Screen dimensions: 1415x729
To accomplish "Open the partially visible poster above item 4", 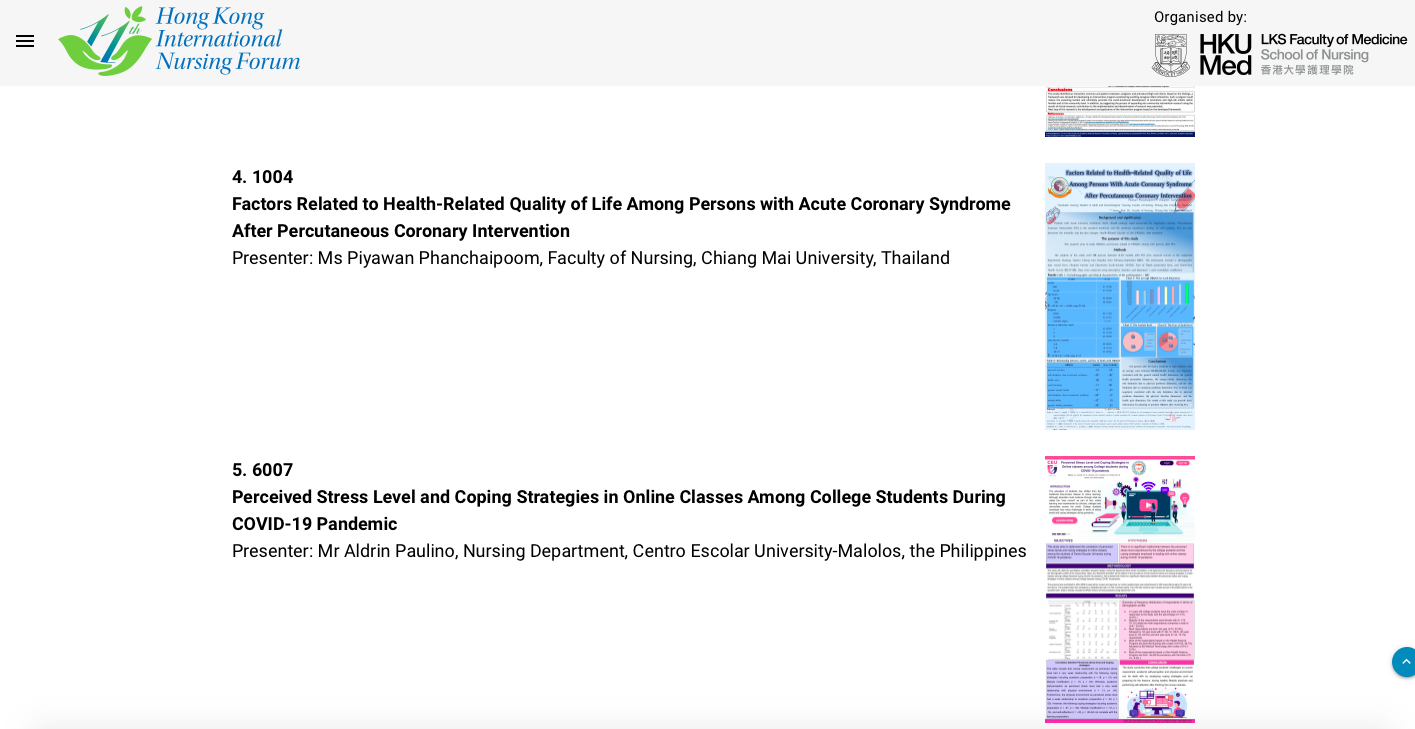I will [1120, 111].
